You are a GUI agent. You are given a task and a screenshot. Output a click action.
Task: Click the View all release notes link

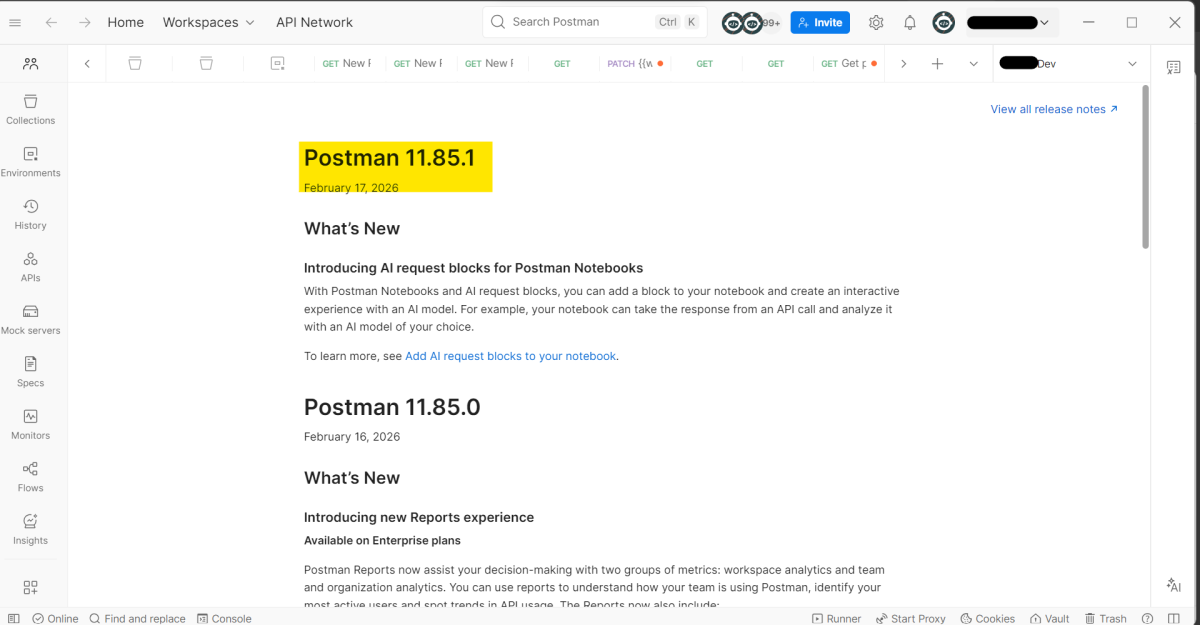point(1047,109)
